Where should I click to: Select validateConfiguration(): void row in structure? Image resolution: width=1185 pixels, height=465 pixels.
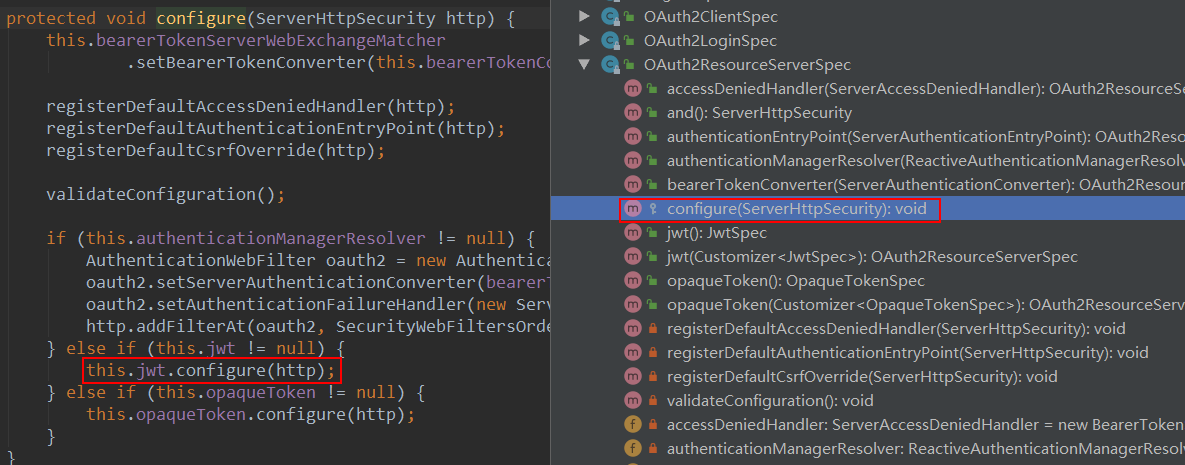(868, 400)
